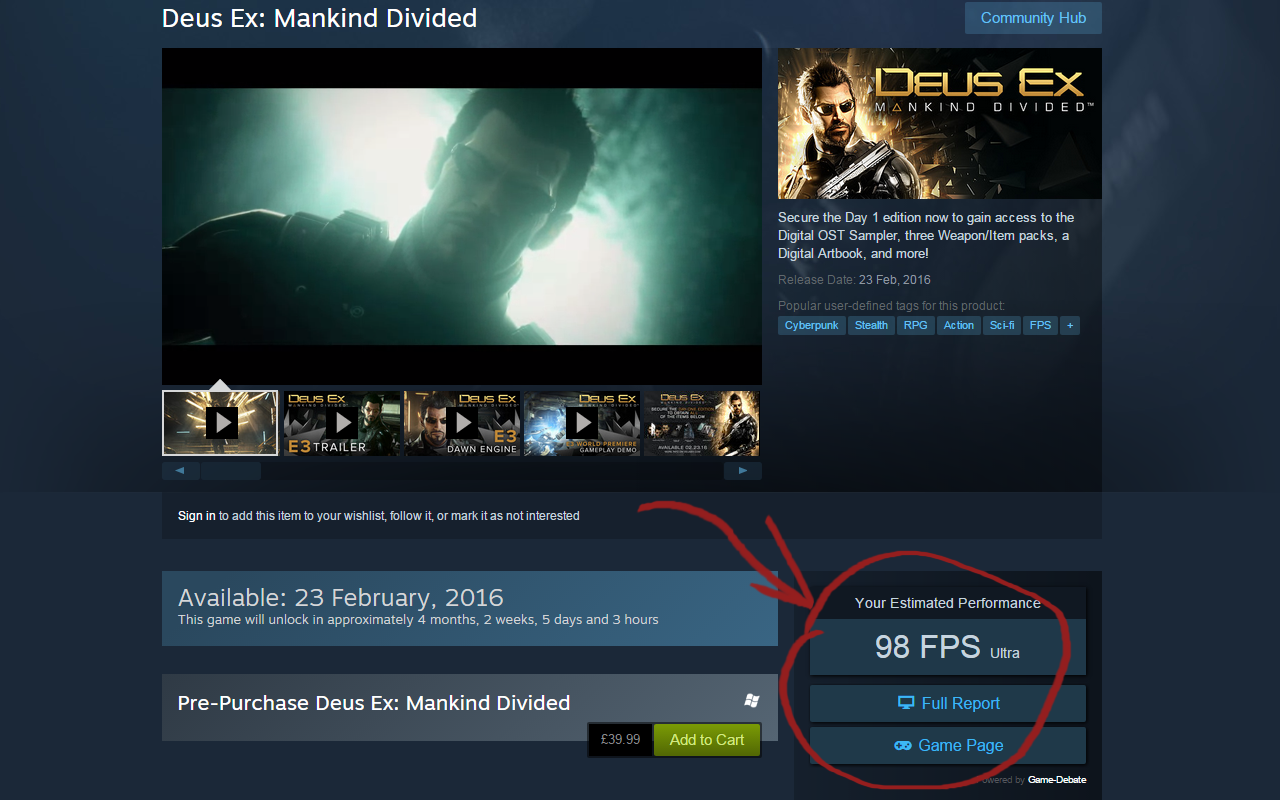Select the Sci-fi tag
Screen dimensions: 1280x800
coord(1001,325)
